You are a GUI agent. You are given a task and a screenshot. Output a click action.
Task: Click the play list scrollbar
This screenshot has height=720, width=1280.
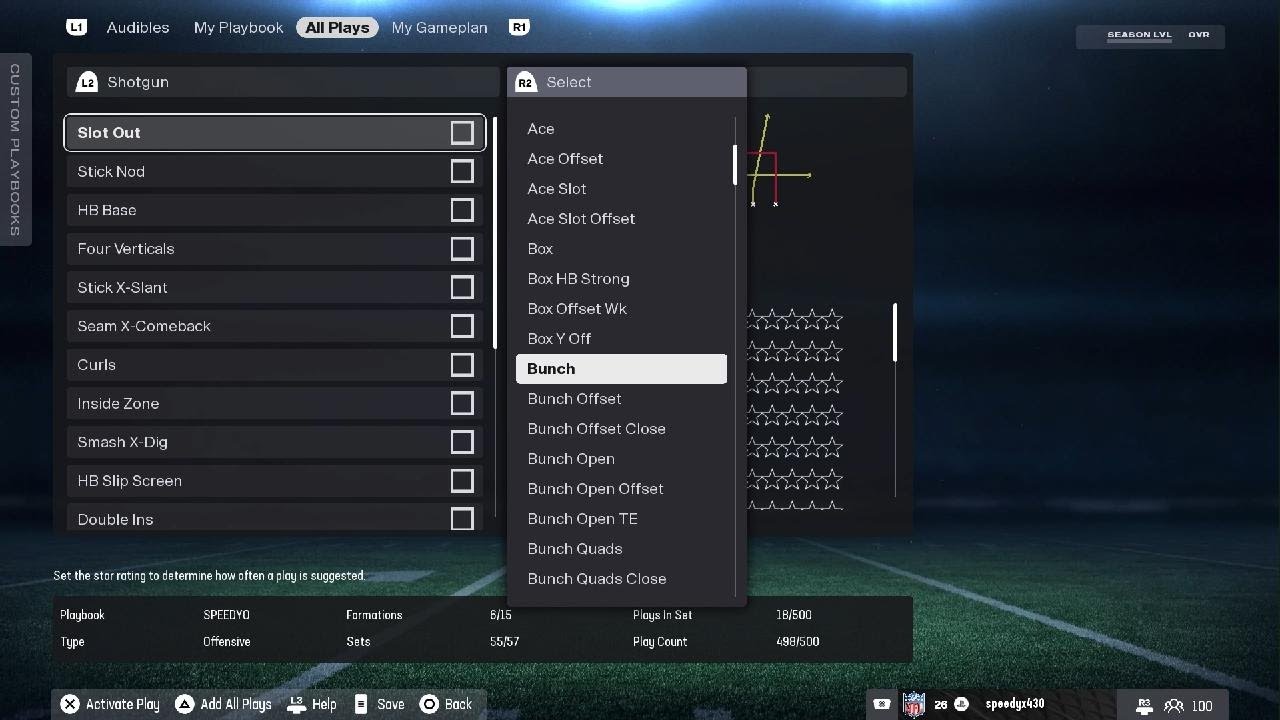coord(495,232)
